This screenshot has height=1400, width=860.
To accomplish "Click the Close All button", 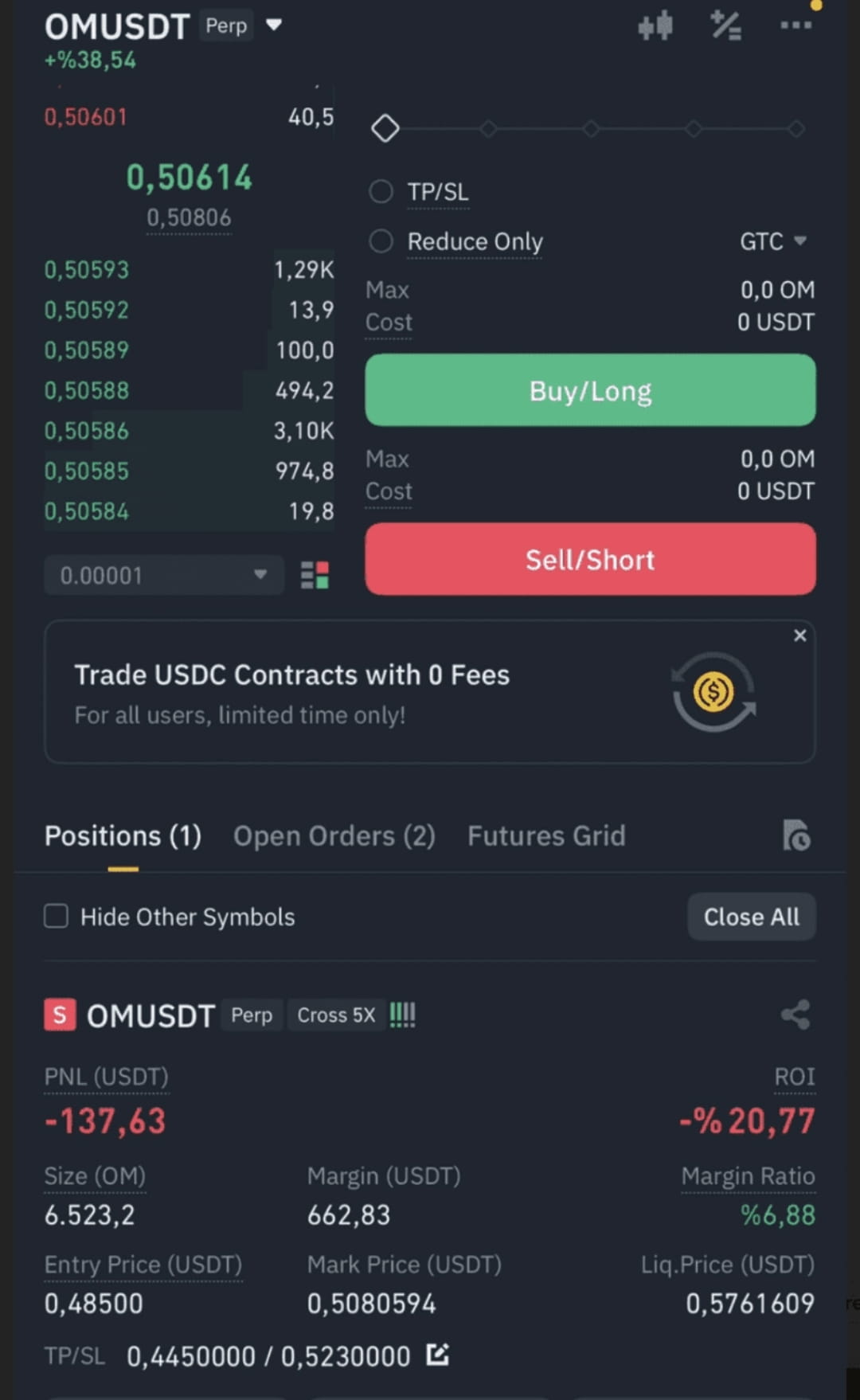I will click(x=752, y=917).
